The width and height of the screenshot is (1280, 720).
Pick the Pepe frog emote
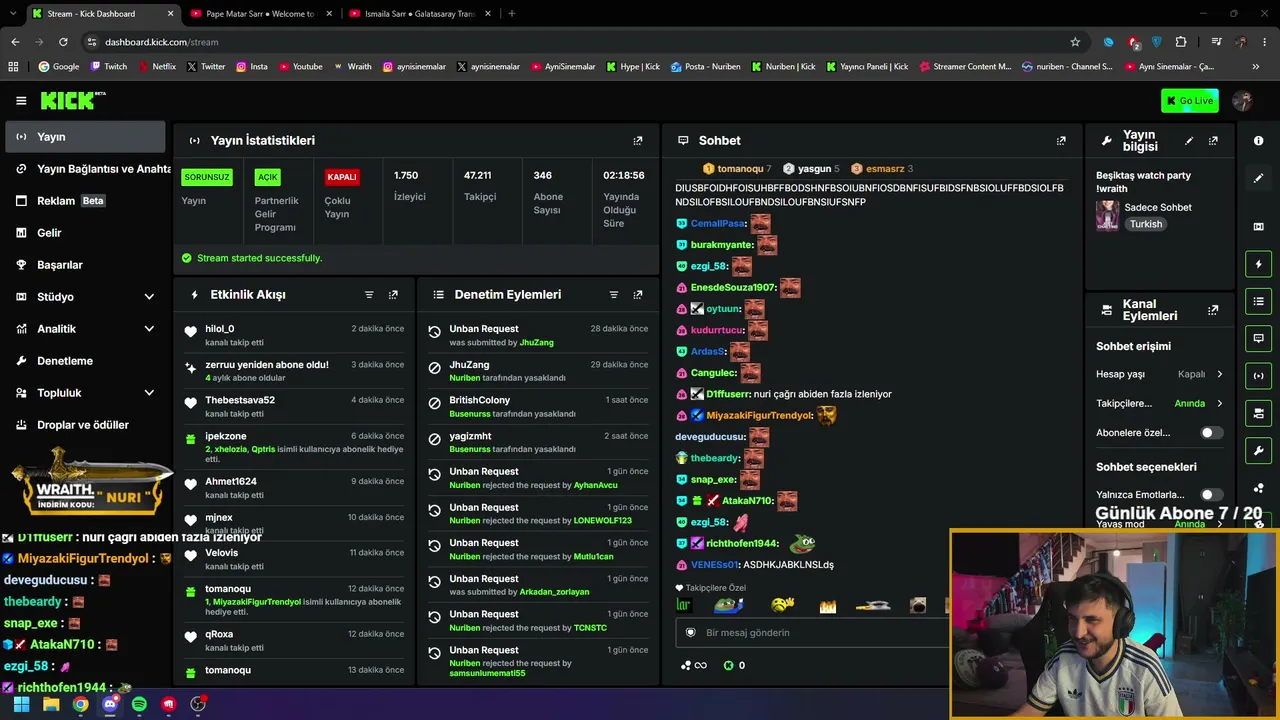[x=728, y=605]
